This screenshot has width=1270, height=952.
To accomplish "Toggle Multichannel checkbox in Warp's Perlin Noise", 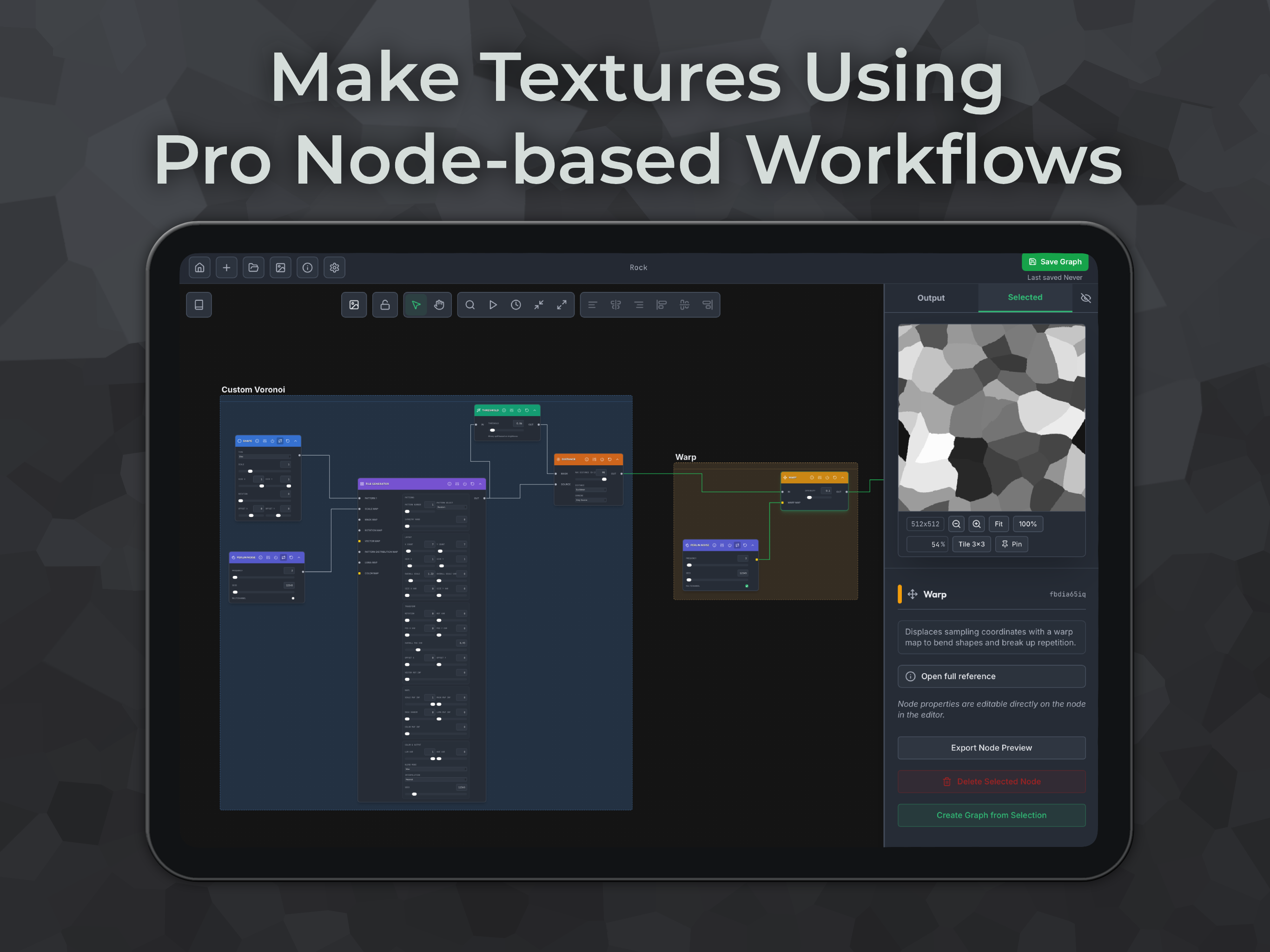I will (747, 586).
